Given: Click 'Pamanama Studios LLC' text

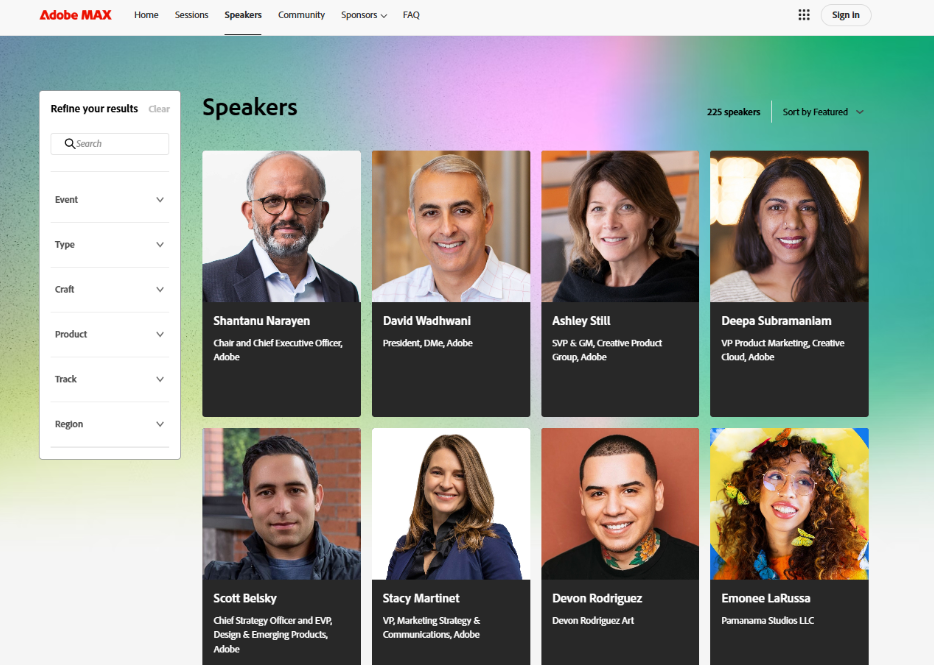Looking at the screenshot, I should (x=768, y=621).
